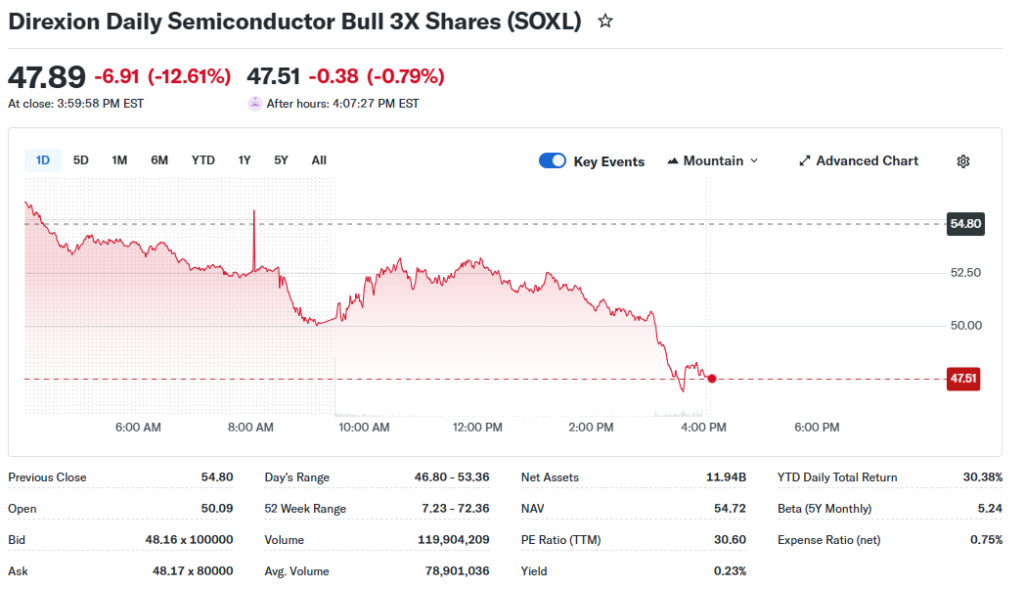Open the Advanced Chart link
Screen dimensions: 1024x589
pyautogui.click(x=866, y=161)
